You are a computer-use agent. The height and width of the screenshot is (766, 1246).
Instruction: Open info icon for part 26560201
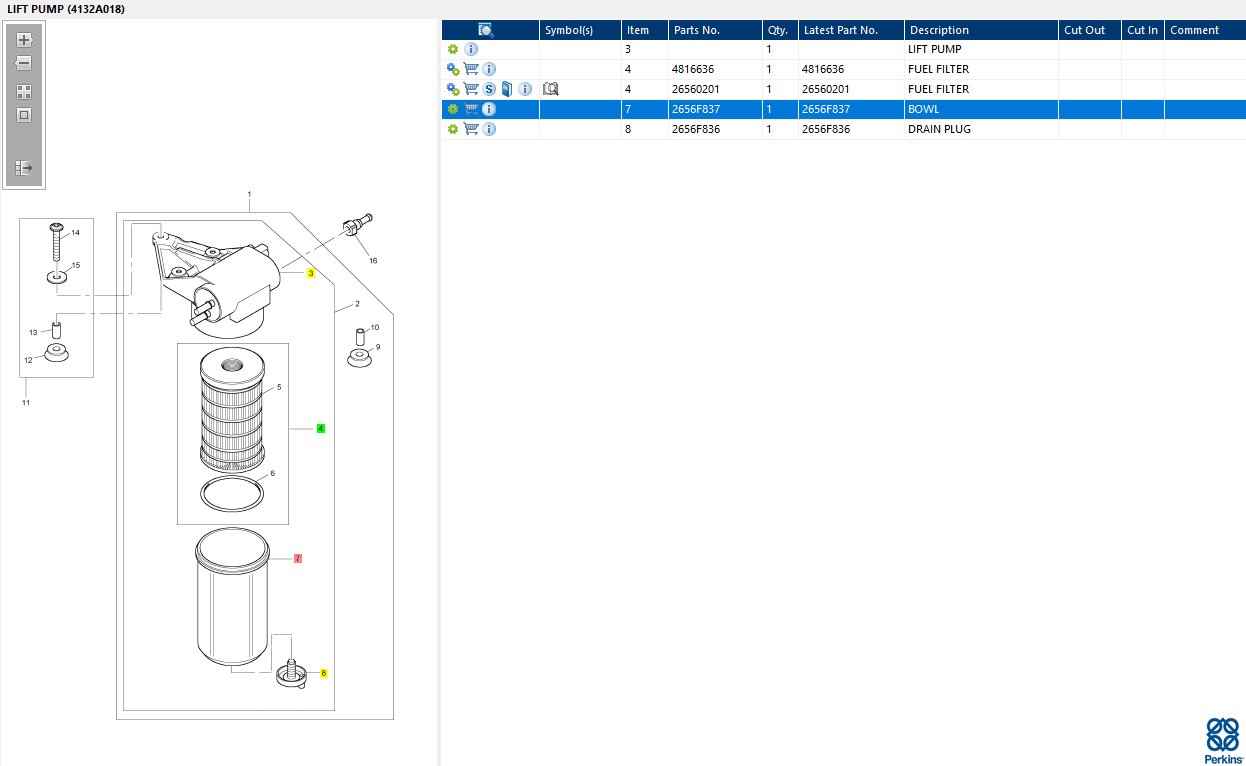coord(525,89)
